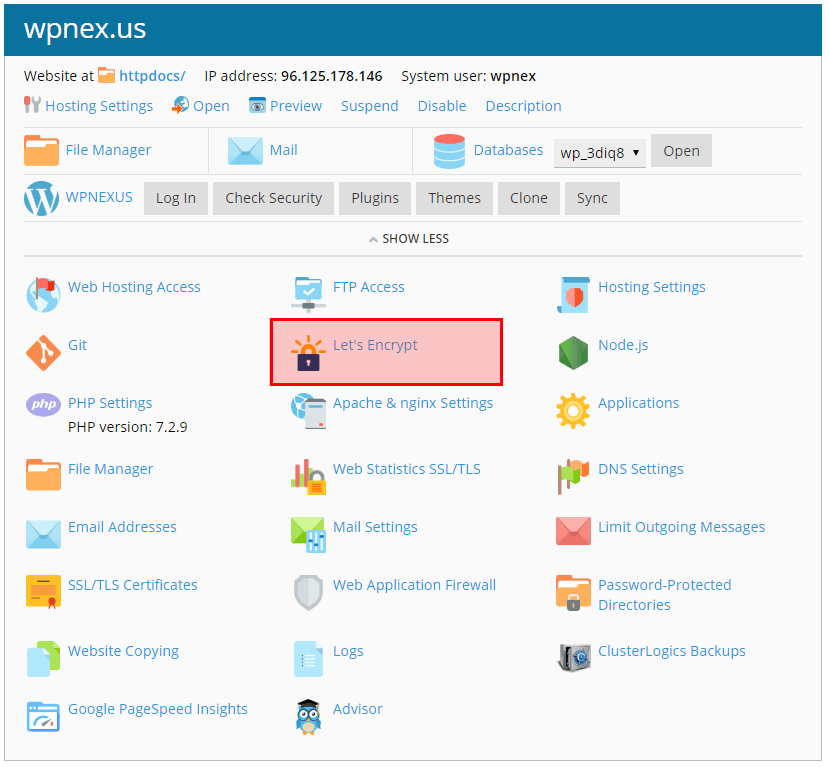Open the Node.js hexagon icon
Image resolution: width=829 pixels, height=767 pixels.
click(574, 353)
